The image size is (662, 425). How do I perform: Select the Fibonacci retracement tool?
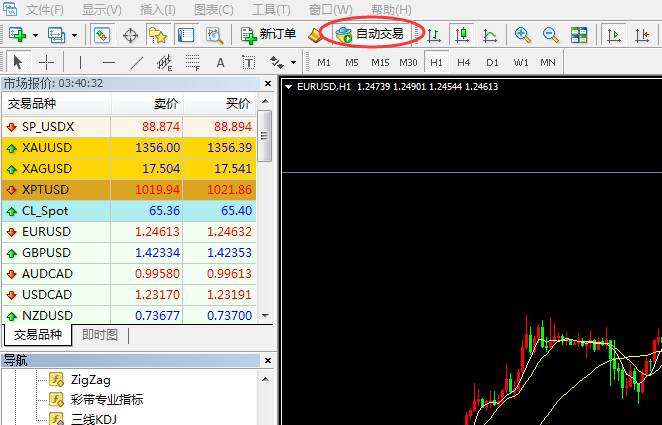[193, 62]
